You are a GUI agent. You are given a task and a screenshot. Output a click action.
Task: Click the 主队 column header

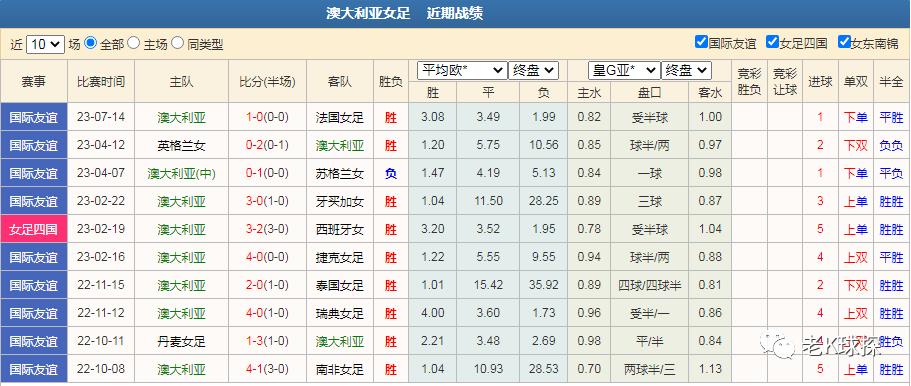click(181, 81)
